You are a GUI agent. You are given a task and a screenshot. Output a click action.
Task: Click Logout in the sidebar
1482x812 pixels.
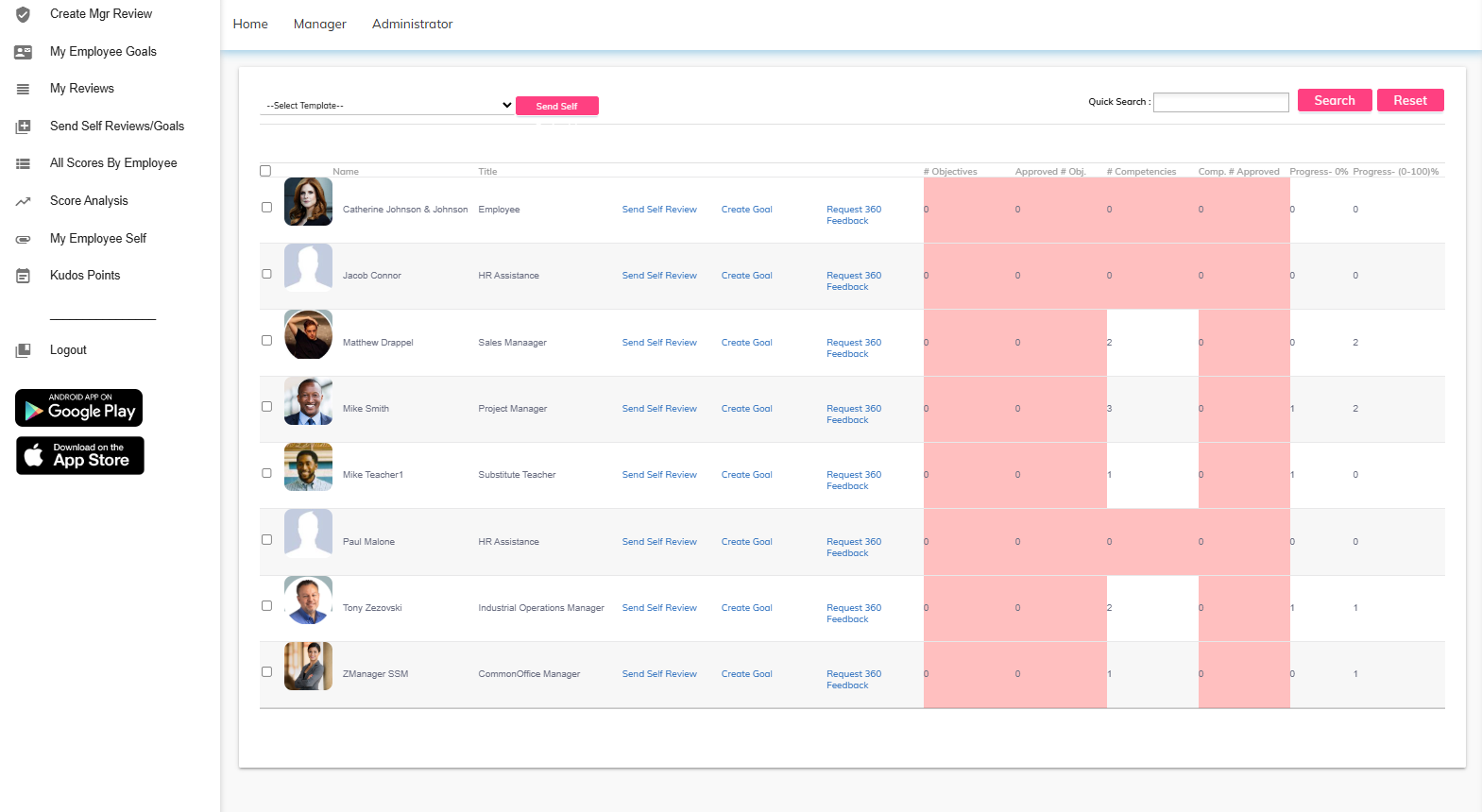pyautogui.click(x=68, y=350)
